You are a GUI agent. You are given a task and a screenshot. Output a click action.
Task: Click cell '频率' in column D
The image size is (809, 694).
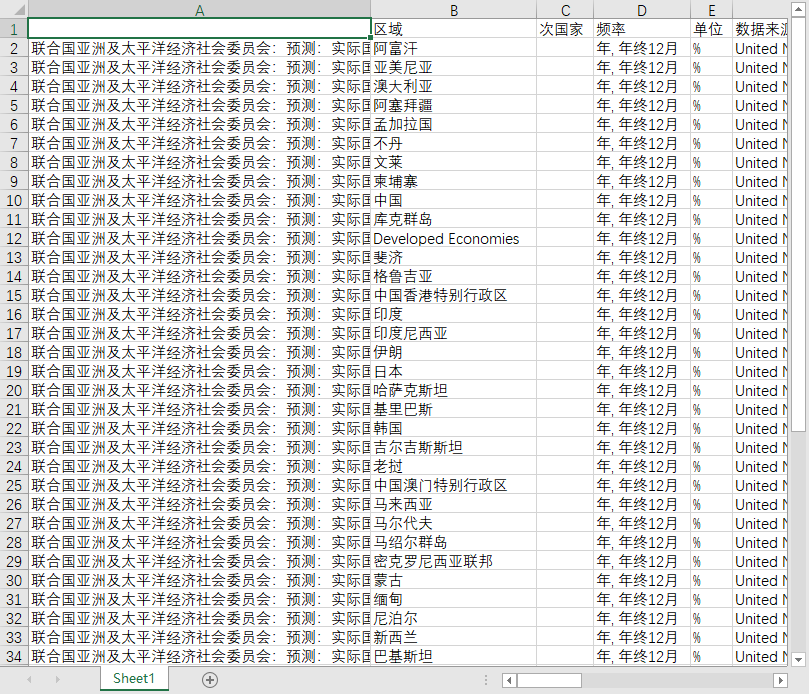(x=642, y=29)
